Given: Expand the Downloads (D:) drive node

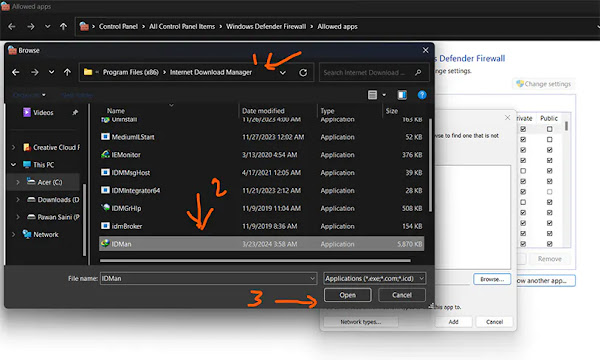Looking at the screenshot, I should [x=18, y=199].
